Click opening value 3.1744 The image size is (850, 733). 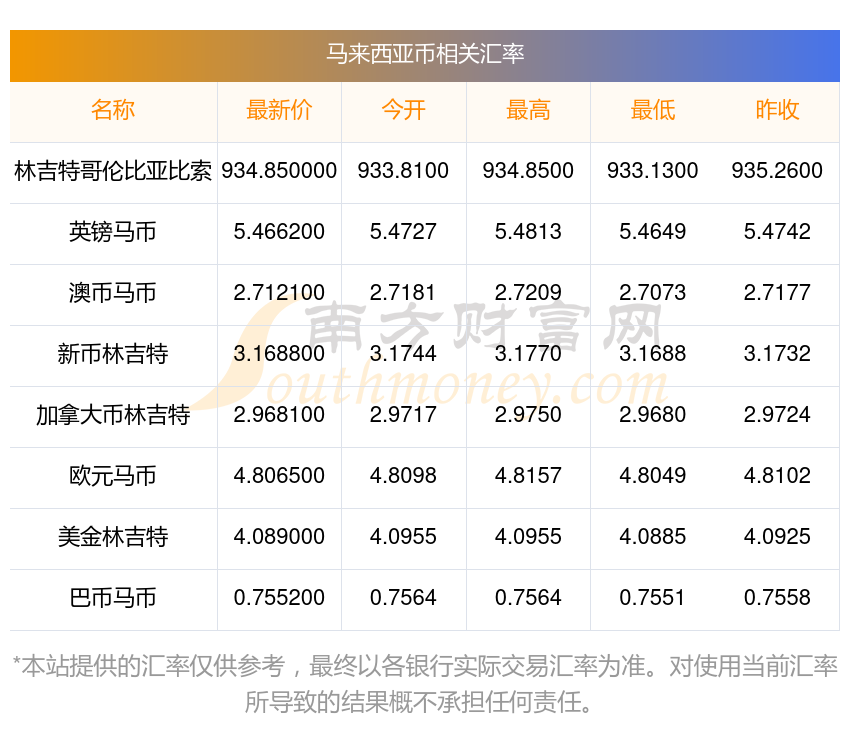[403, 354]
